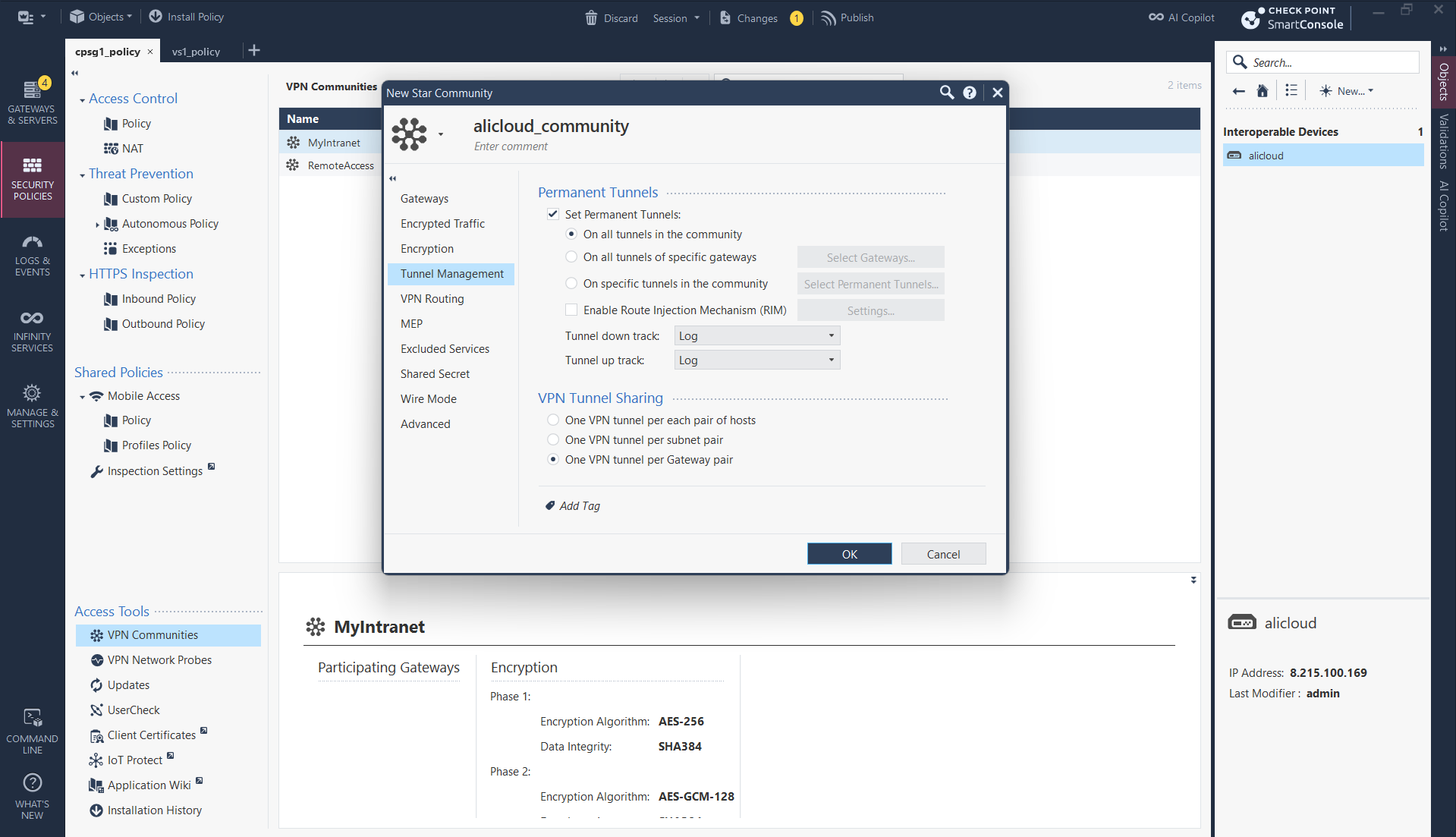1456x837 pixels.
Task: Switch to the vs1_policy tab
Action: tap(196, 52)
